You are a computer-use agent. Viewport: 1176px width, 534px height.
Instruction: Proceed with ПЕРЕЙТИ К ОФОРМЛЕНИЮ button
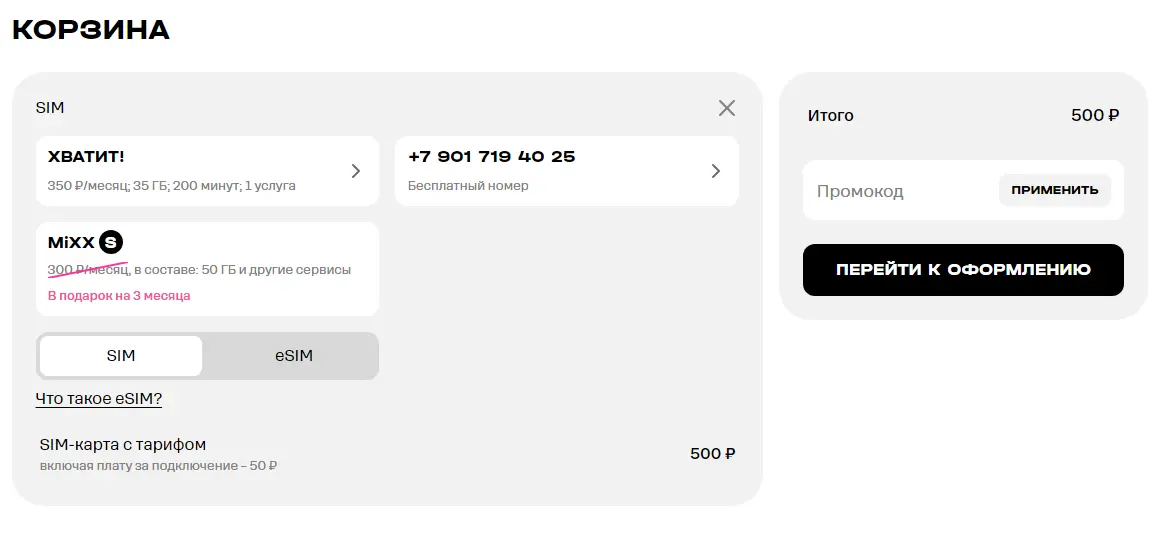(x=963, y=270)
